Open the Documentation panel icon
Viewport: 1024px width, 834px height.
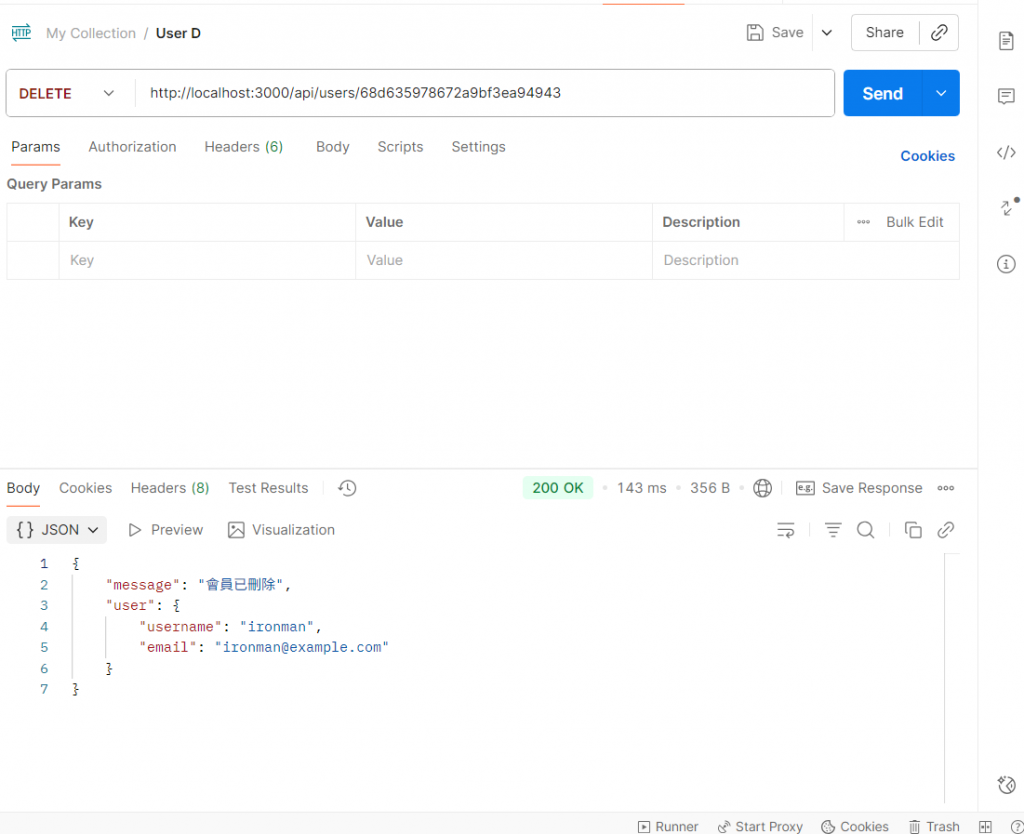tap(1006, 40)
